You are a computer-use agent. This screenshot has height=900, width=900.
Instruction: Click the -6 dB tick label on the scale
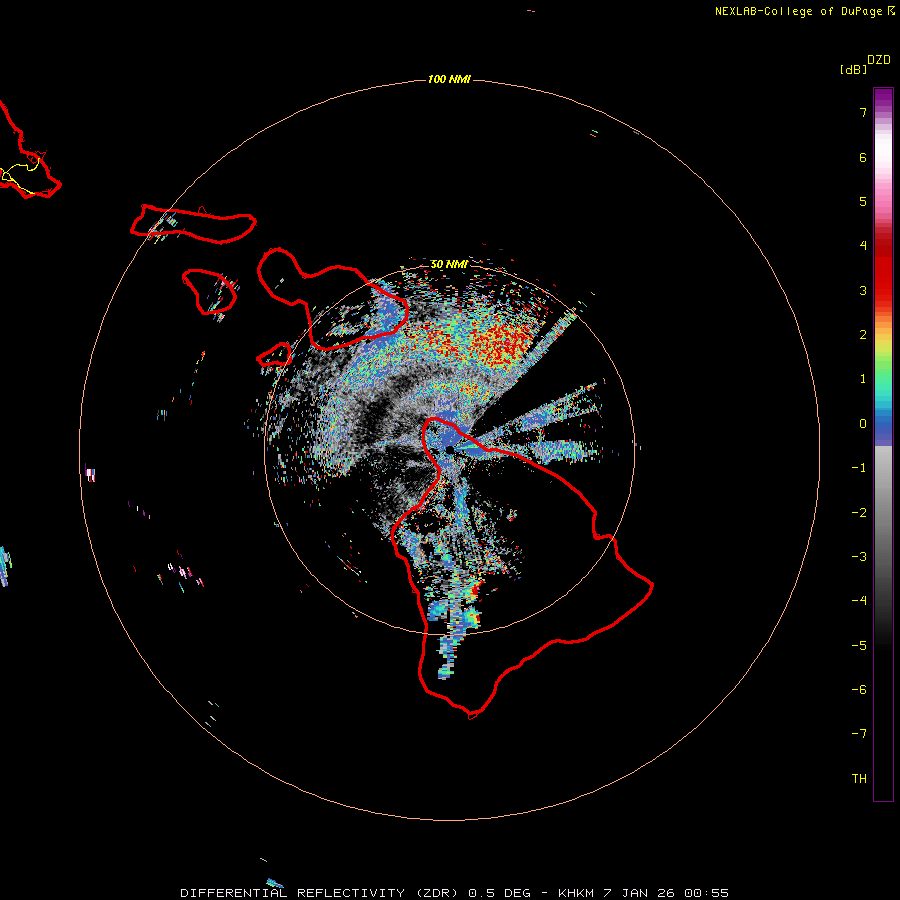pos(859,690)
